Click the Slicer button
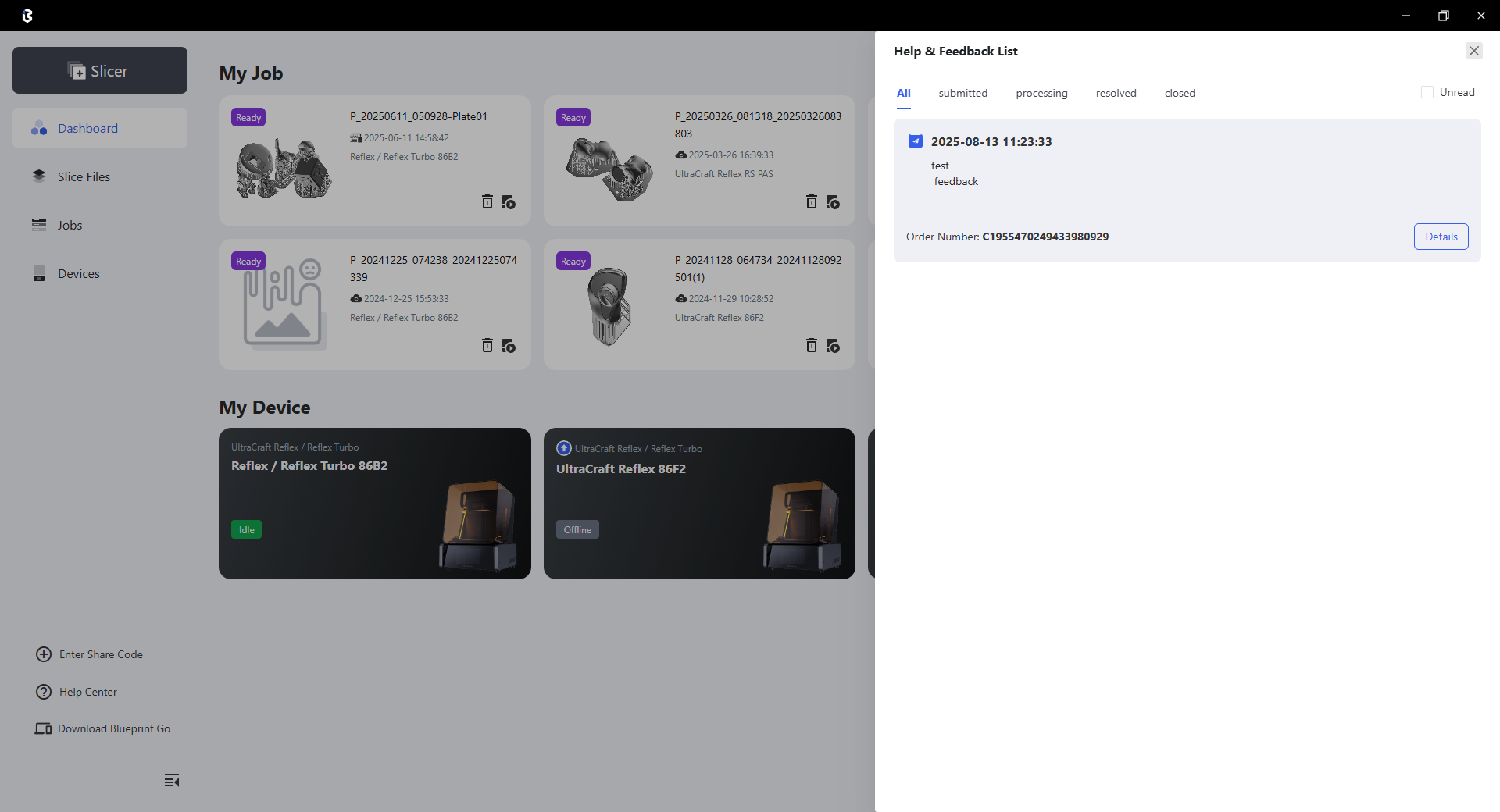This screenshot has width=1500, height=812. (x=100, y=70)
